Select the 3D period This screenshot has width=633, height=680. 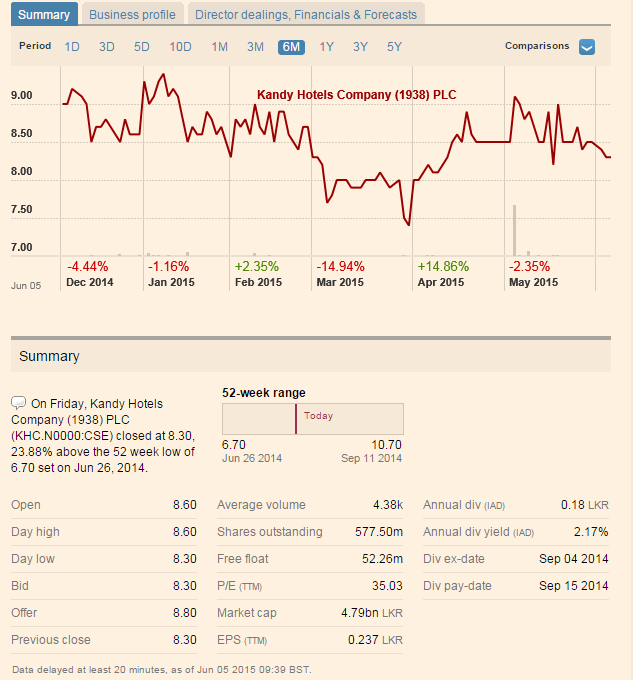click(x=107, y=47)
